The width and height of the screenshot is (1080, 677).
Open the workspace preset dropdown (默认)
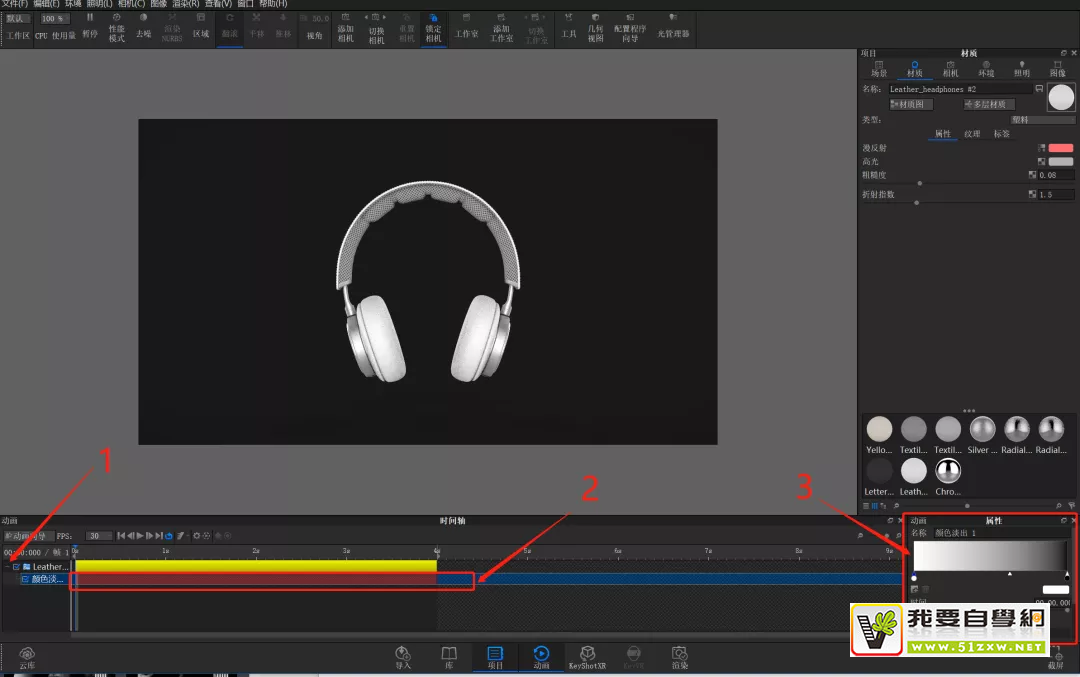[18, 18]
